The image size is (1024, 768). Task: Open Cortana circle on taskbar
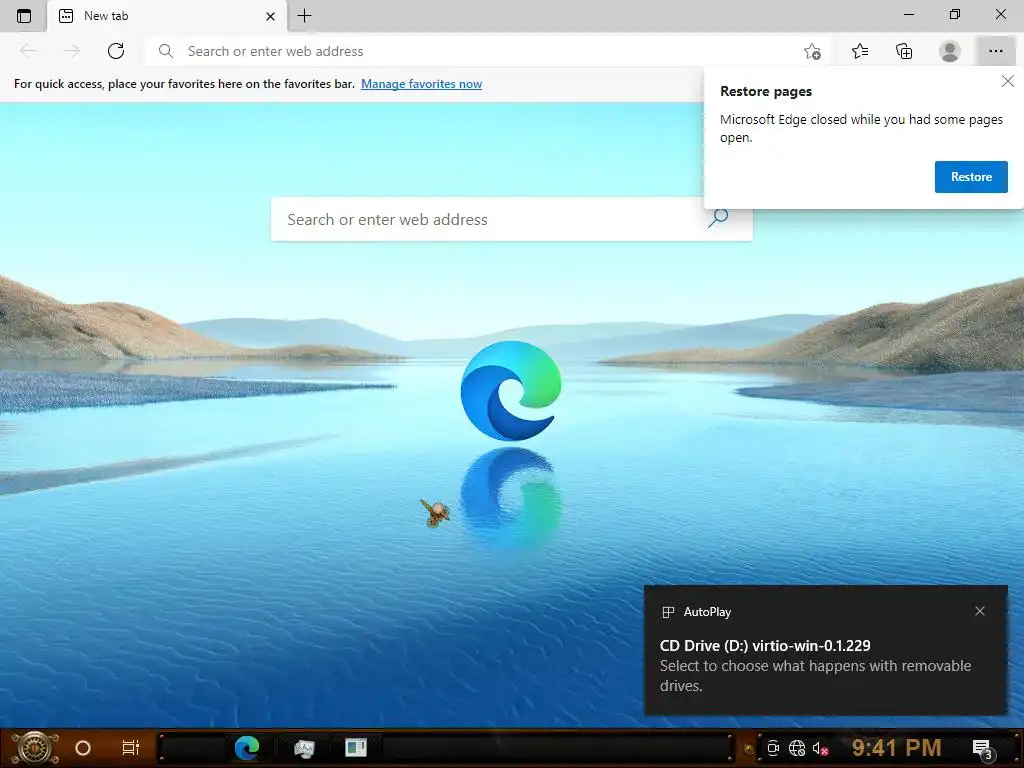click(83, 748)
